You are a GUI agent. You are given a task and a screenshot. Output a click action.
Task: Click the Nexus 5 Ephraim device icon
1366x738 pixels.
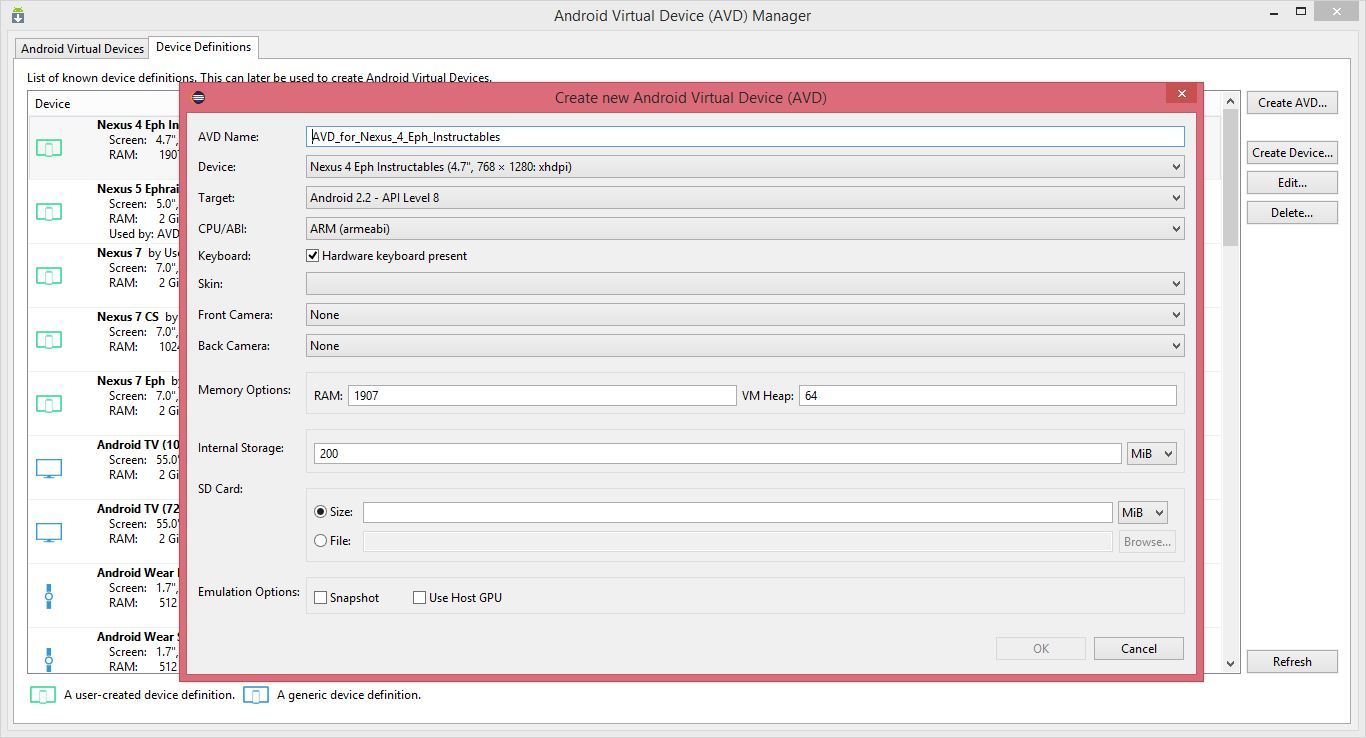click(x=47, y=211)
